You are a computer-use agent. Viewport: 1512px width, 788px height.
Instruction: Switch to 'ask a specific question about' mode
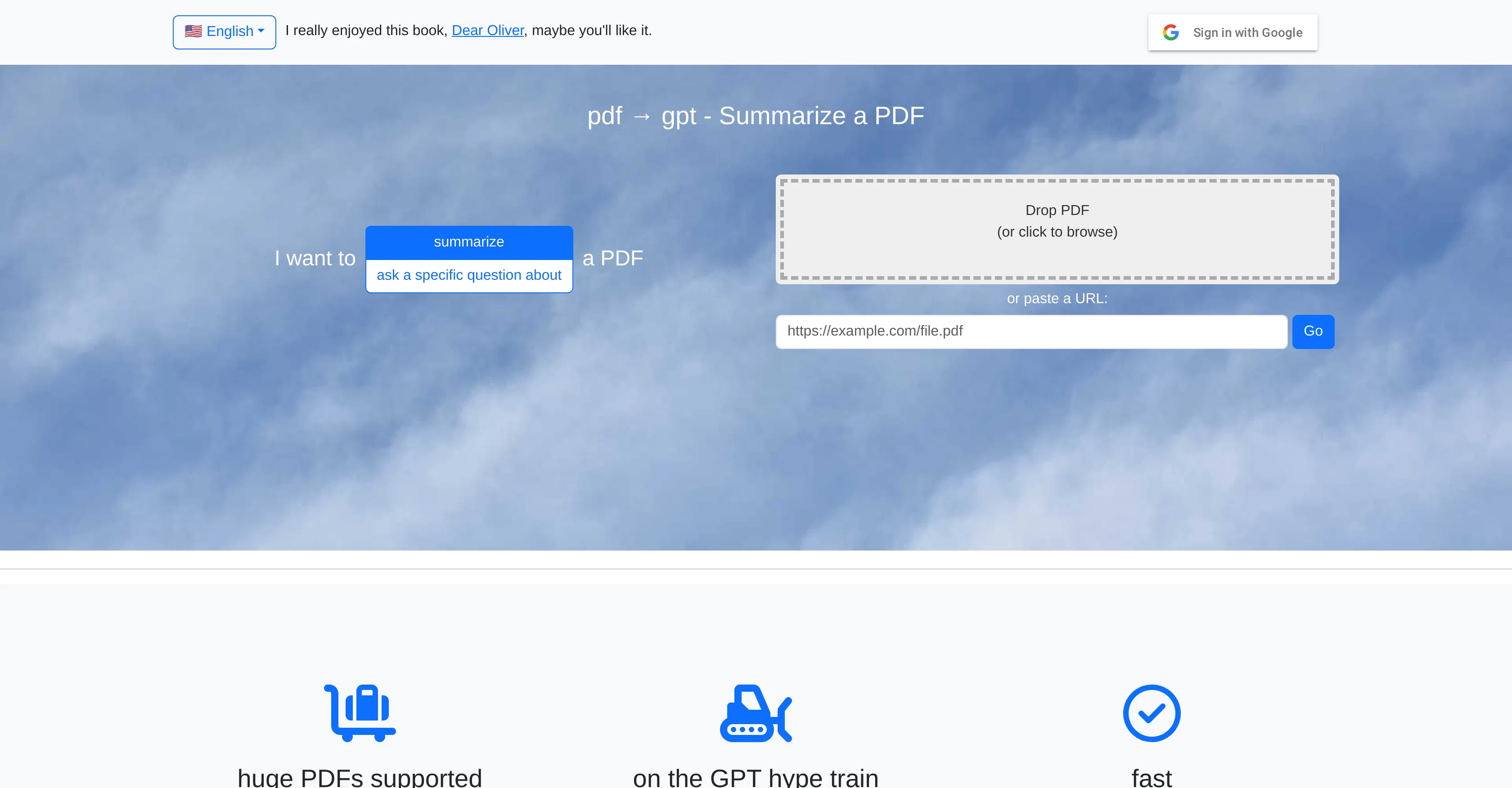[x=468, y=275]
